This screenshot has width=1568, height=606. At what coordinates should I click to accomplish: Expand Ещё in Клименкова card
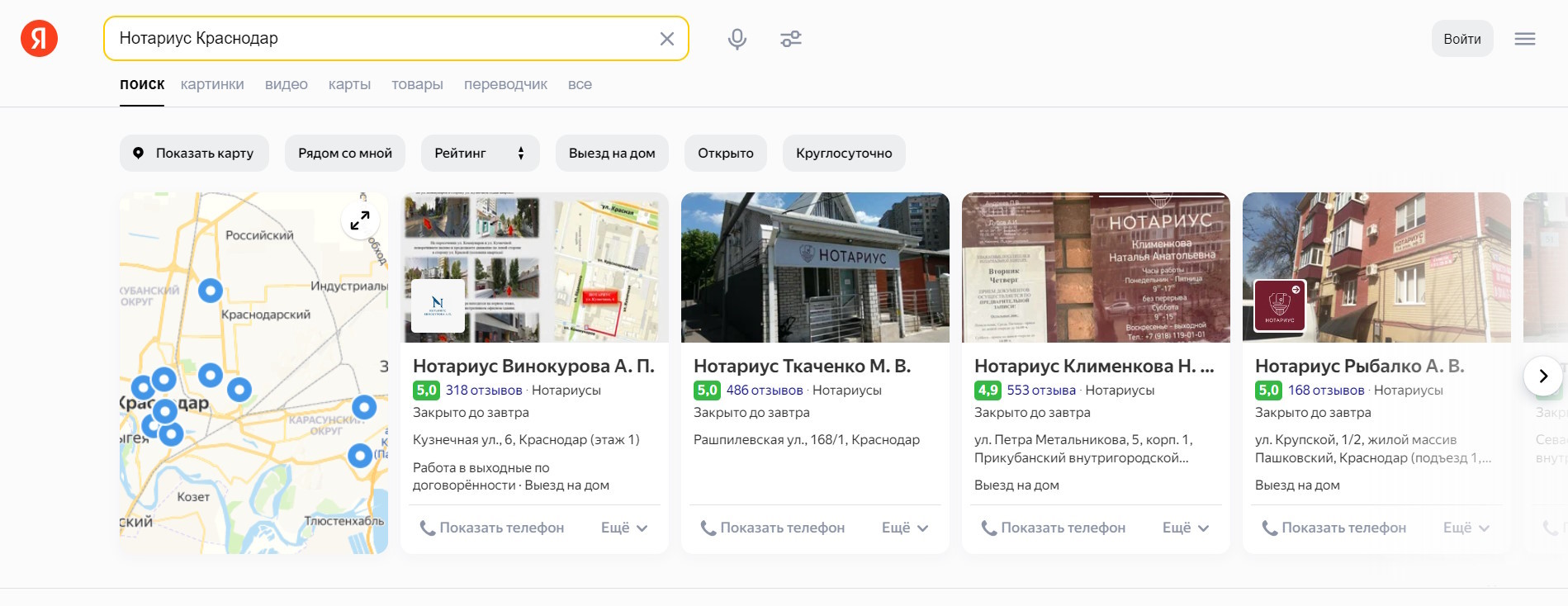[1186, 528]
